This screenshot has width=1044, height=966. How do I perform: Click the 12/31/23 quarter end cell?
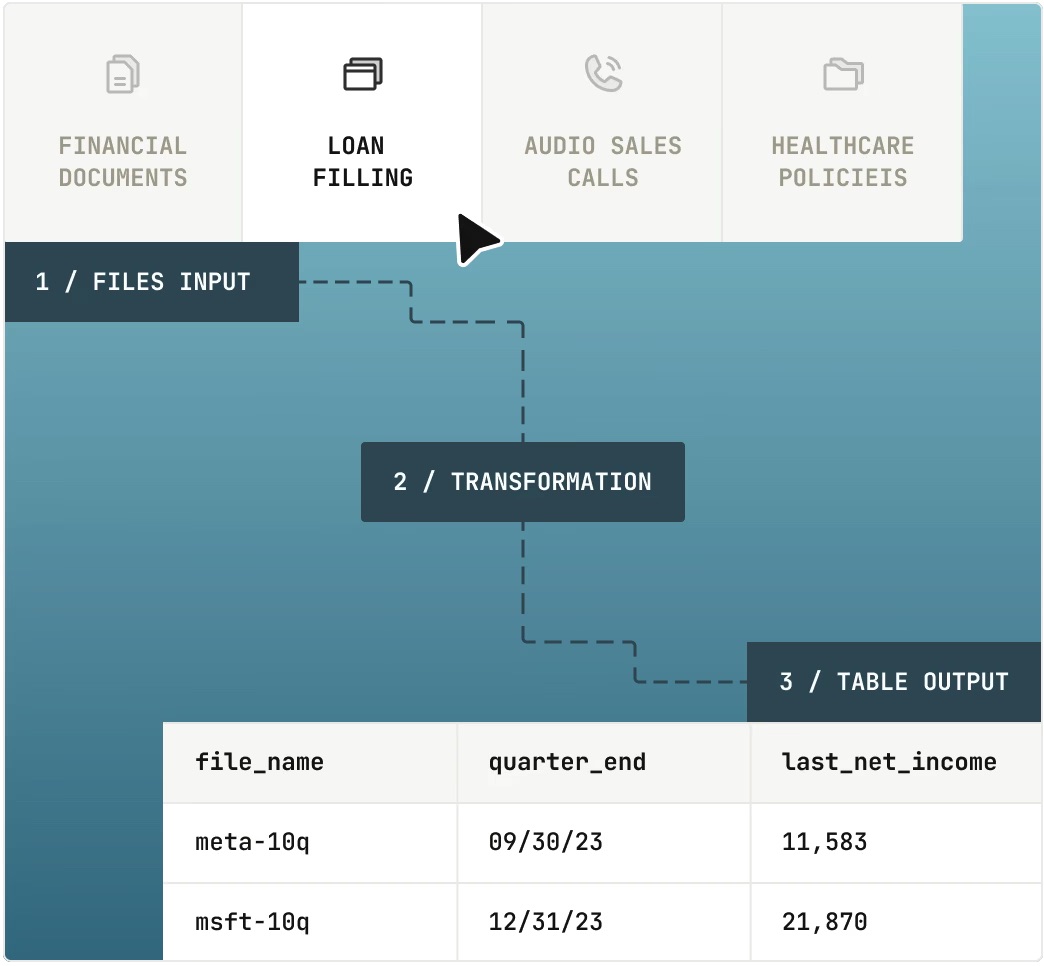click(x=546, y=921)
